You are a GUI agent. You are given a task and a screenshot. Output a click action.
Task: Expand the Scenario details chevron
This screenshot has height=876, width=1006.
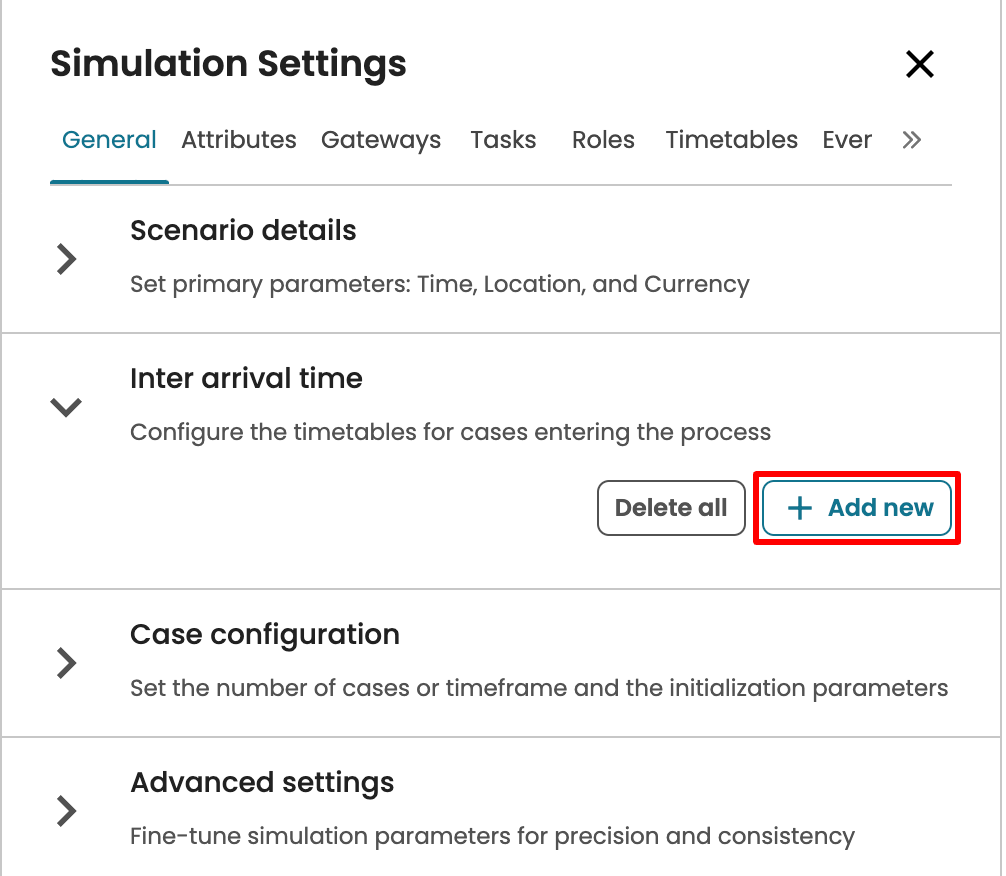pyautogui.click(x=66, y=259)
